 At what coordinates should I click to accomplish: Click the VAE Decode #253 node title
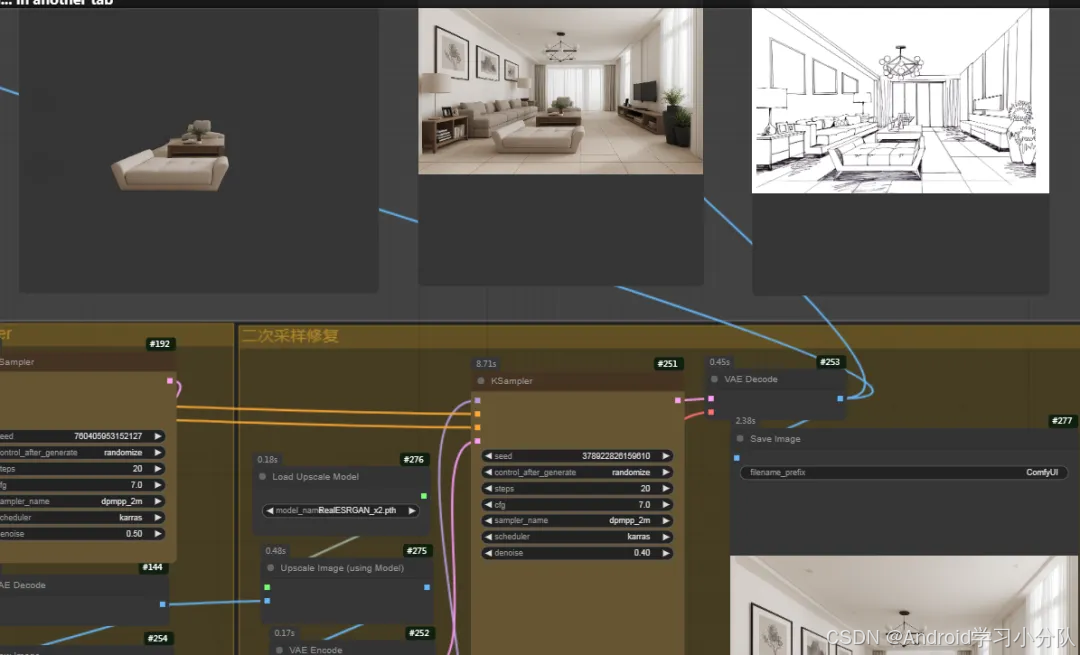[751, 380]
